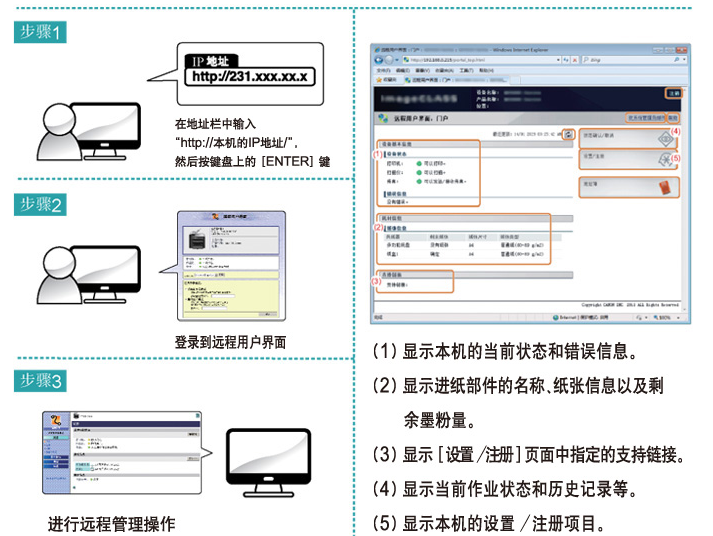The height and width of the screenshot is (536, 713).
Task: Open the 编辑(E) menu
Action: [403, 70]
